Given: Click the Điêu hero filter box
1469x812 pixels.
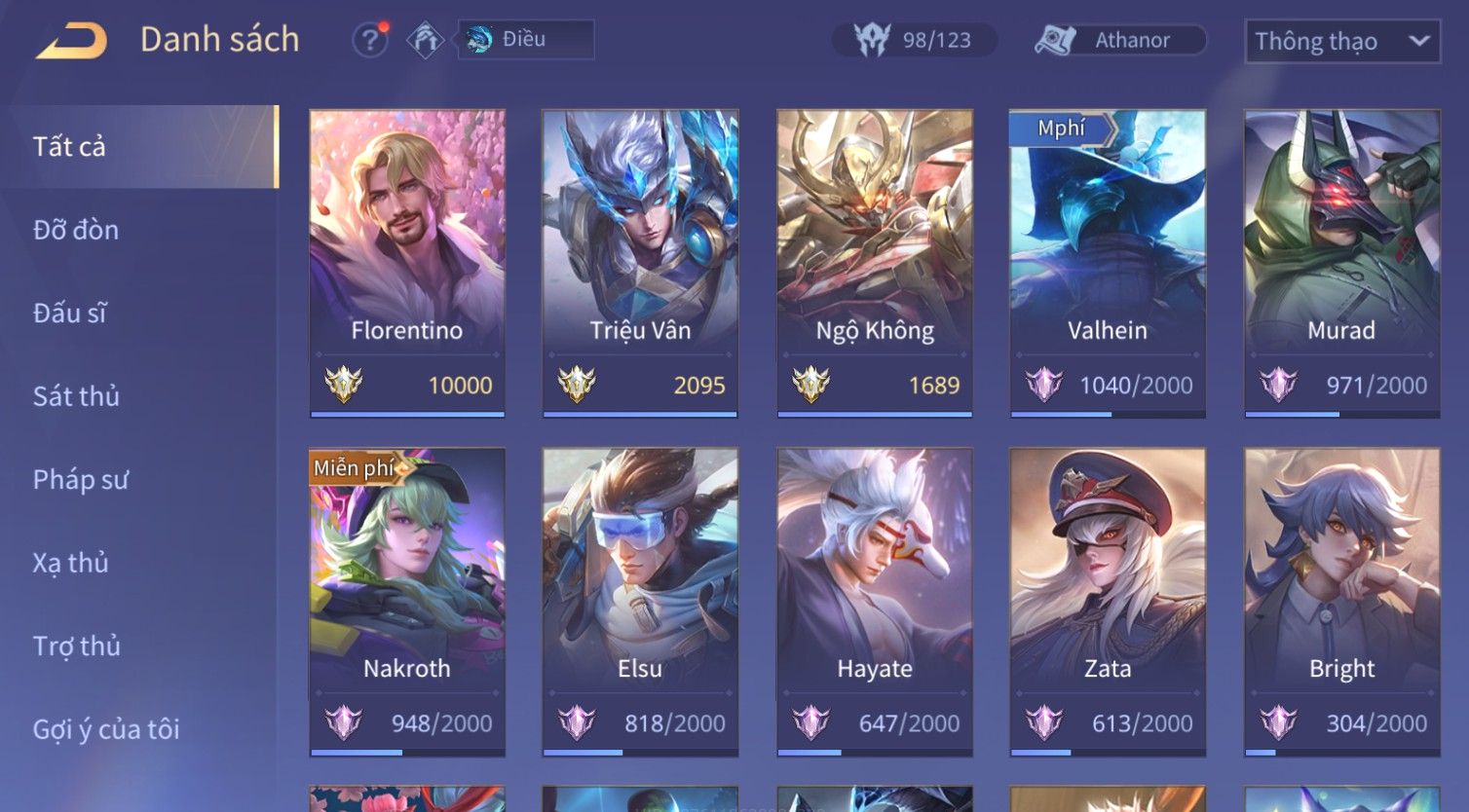Looking at the screenshot, I should (526, 40).
